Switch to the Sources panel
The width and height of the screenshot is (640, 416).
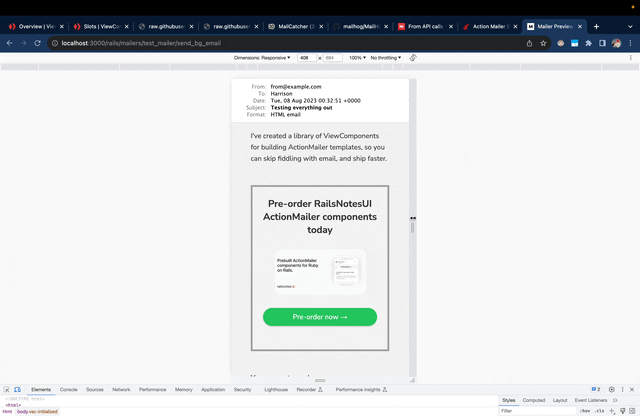click(95, 389)
